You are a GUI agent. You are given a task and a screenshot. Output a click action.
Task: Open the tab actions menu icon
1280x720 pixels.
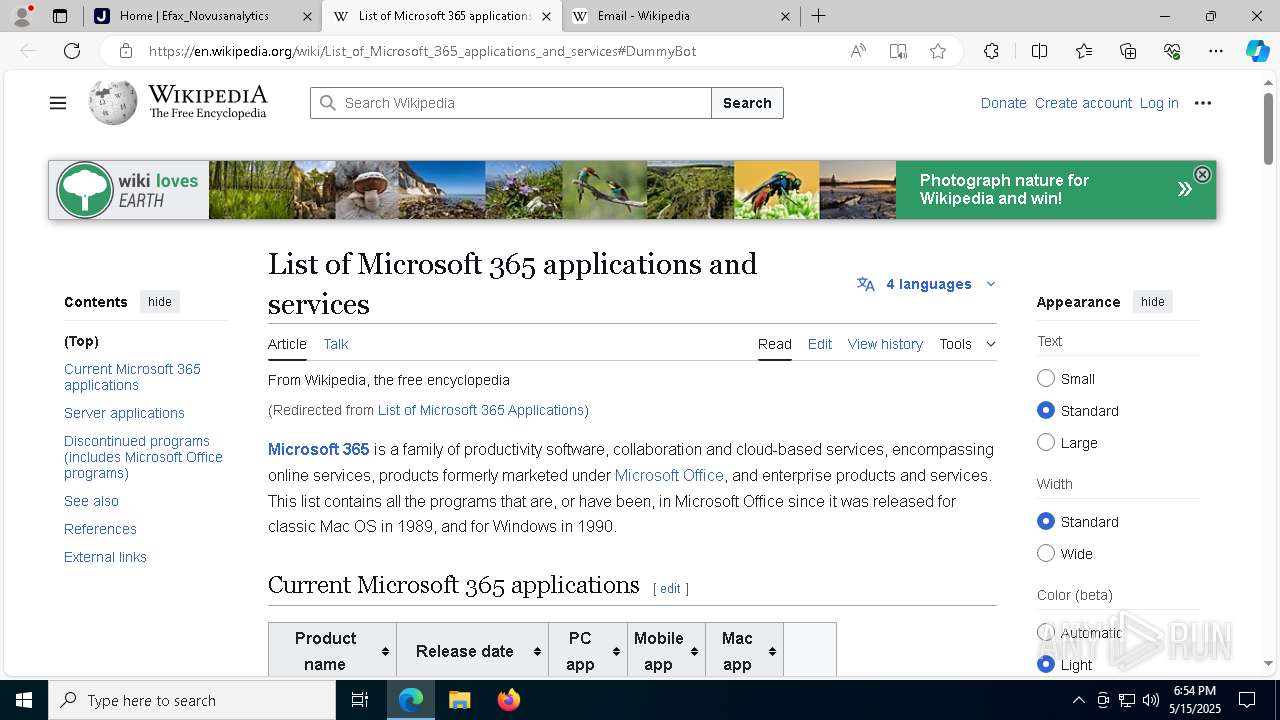click(60, 16)
